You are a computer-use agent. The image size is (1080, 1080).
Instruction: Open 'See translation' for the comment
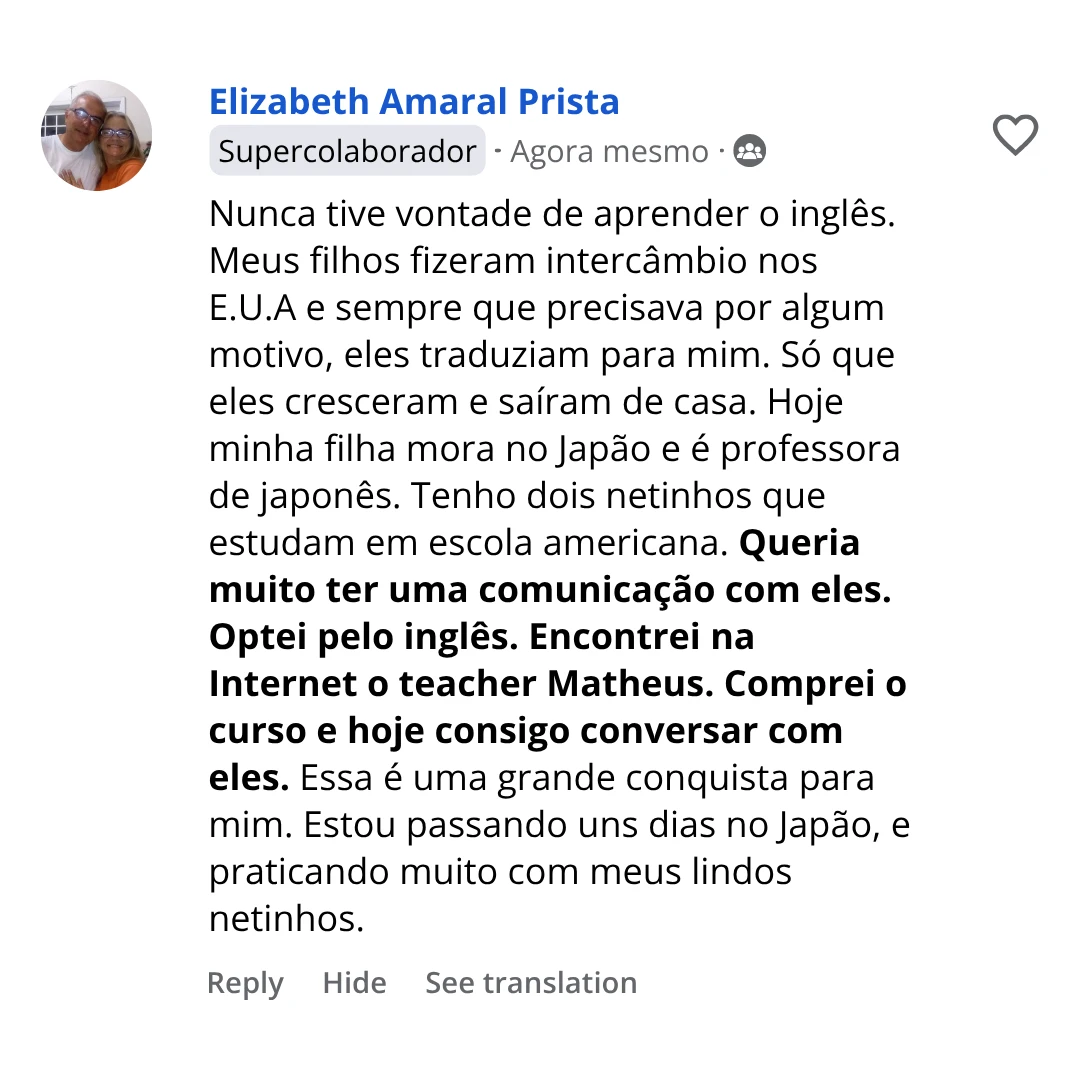531,983
